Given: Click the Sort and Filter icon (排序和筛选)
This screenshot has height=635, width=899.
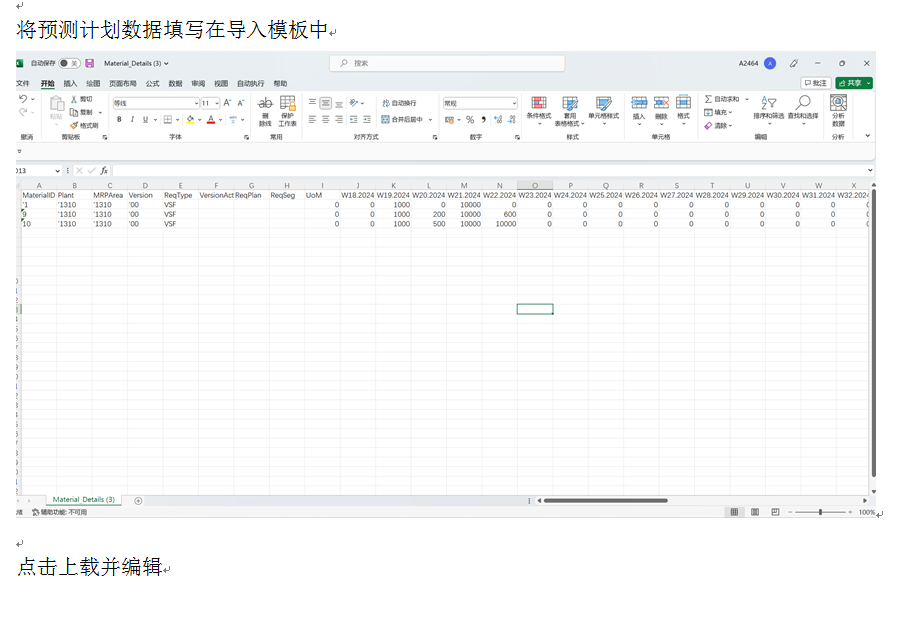Looking at the screenshot, I should 770,109.
